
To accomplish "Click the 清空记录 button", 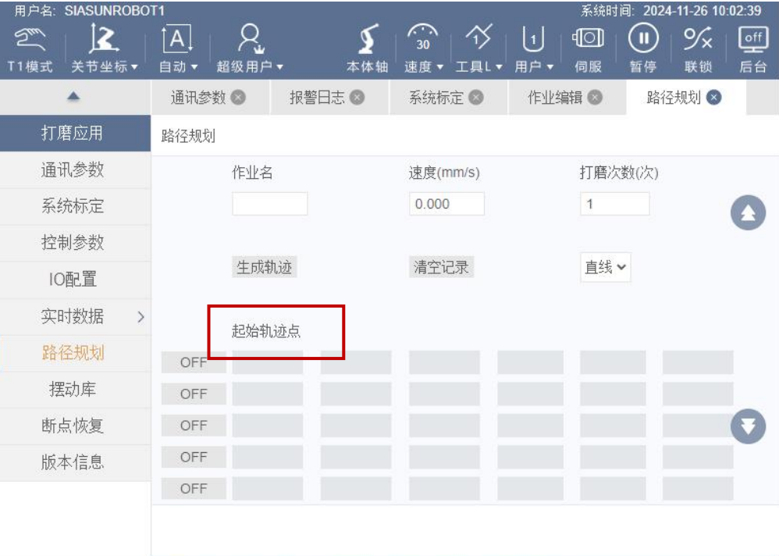I will [x=442, y=267].
